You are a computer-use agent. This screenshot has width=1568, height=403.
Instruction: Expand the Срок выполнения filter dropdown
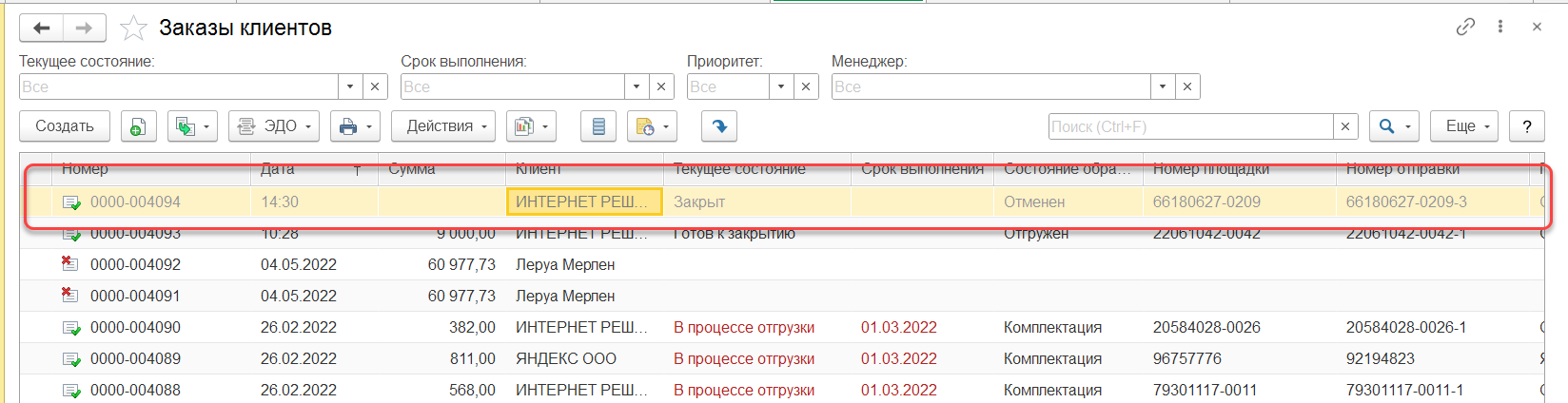click(637, 86)
